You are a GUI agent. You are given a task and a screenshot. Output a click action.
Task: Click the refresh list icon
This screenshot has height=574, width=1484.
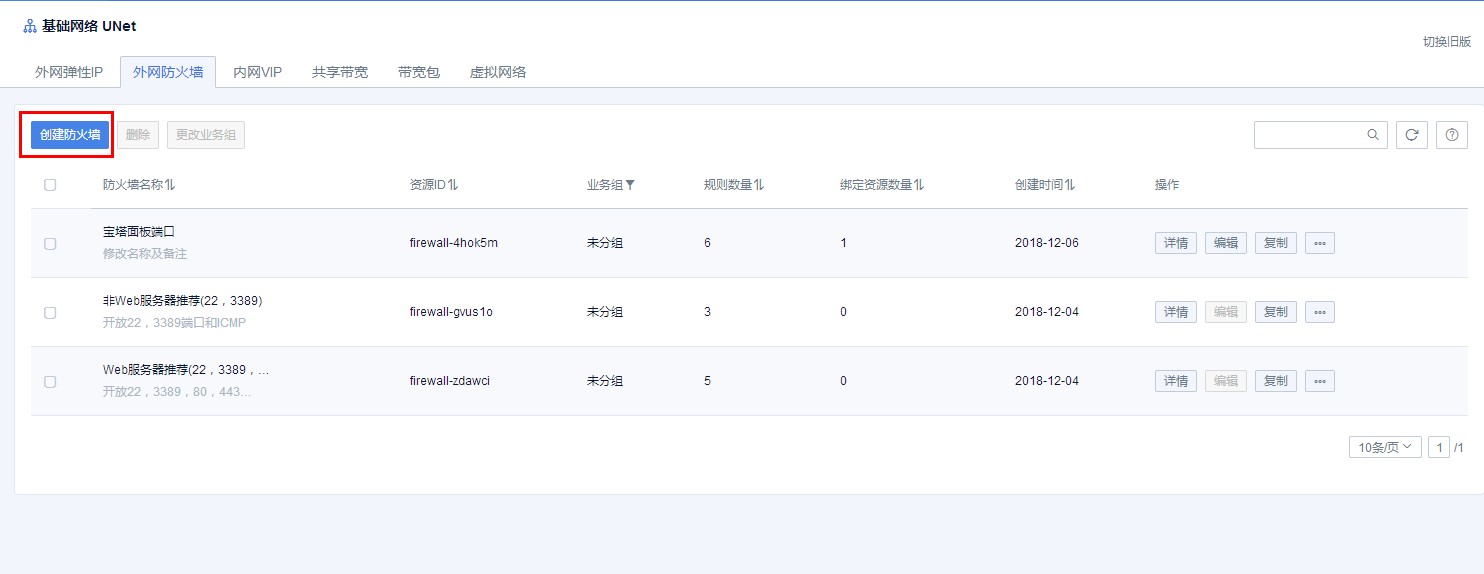click(1411, 135)
